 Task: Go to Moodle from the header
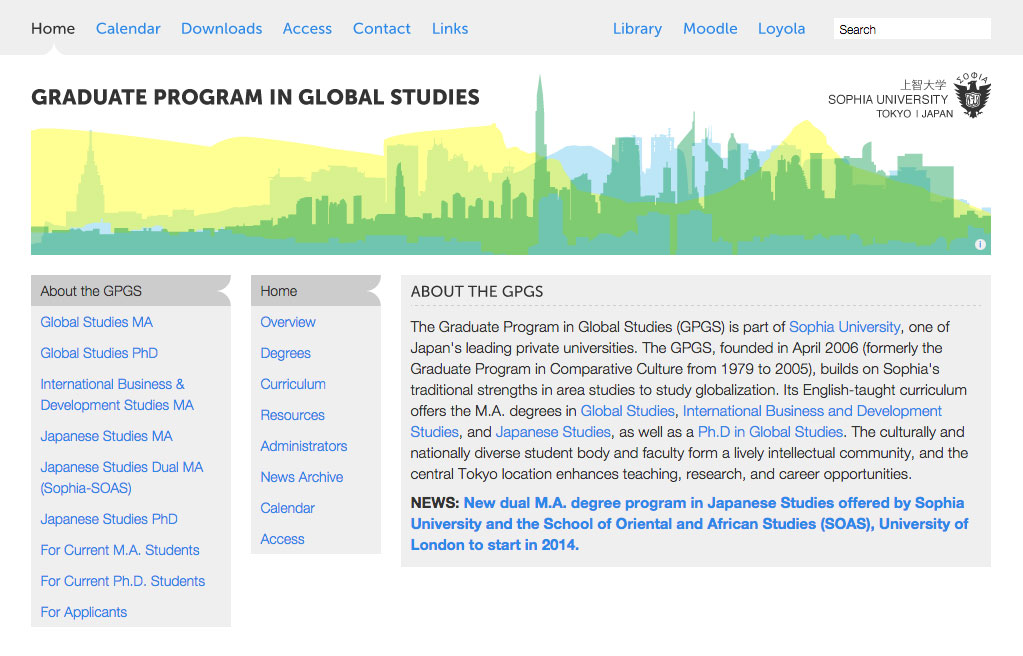(710, 29)
